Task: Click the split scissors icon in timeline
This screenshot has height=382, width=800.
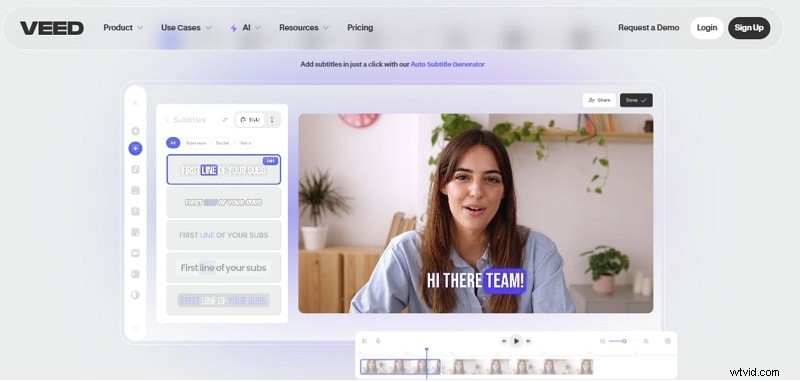Action: coord(364,341)
